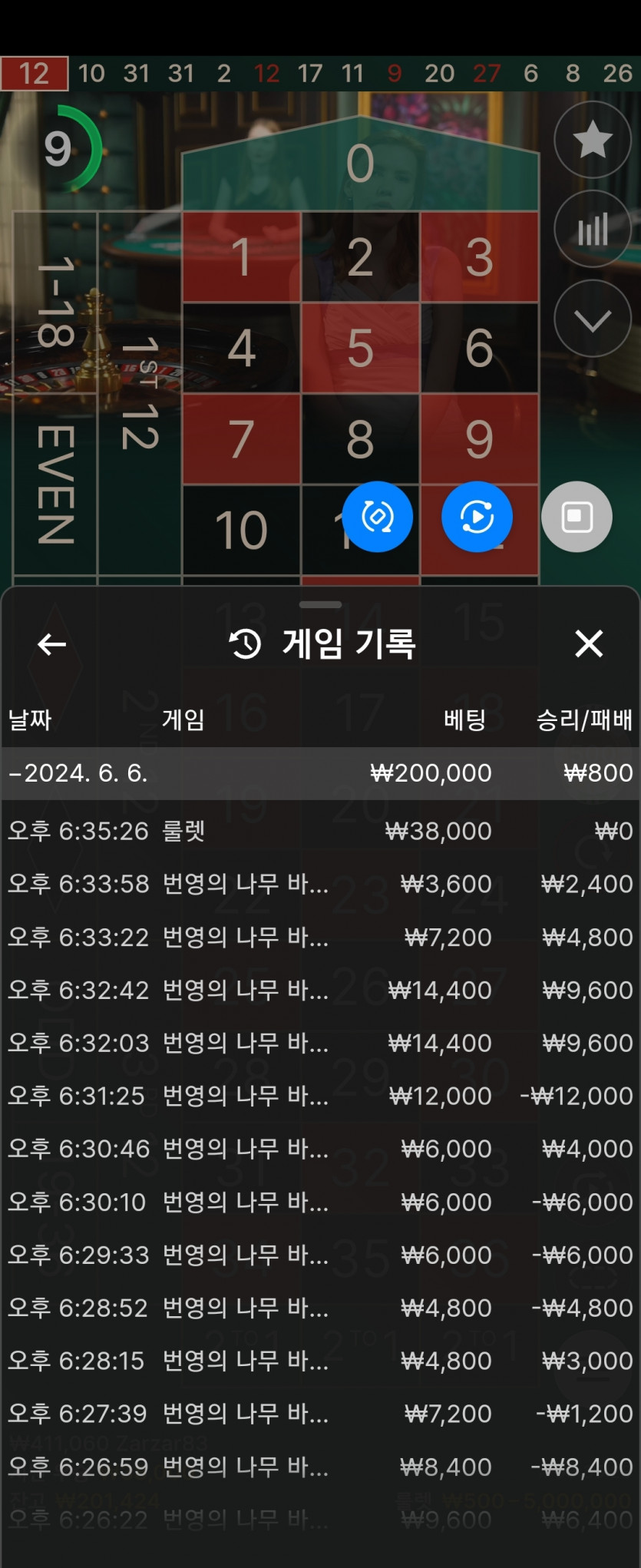This screenshot has width=641, height=1568.
Task: Tap result 27 in recent numbers bar
Action: [x=487, y=74]
